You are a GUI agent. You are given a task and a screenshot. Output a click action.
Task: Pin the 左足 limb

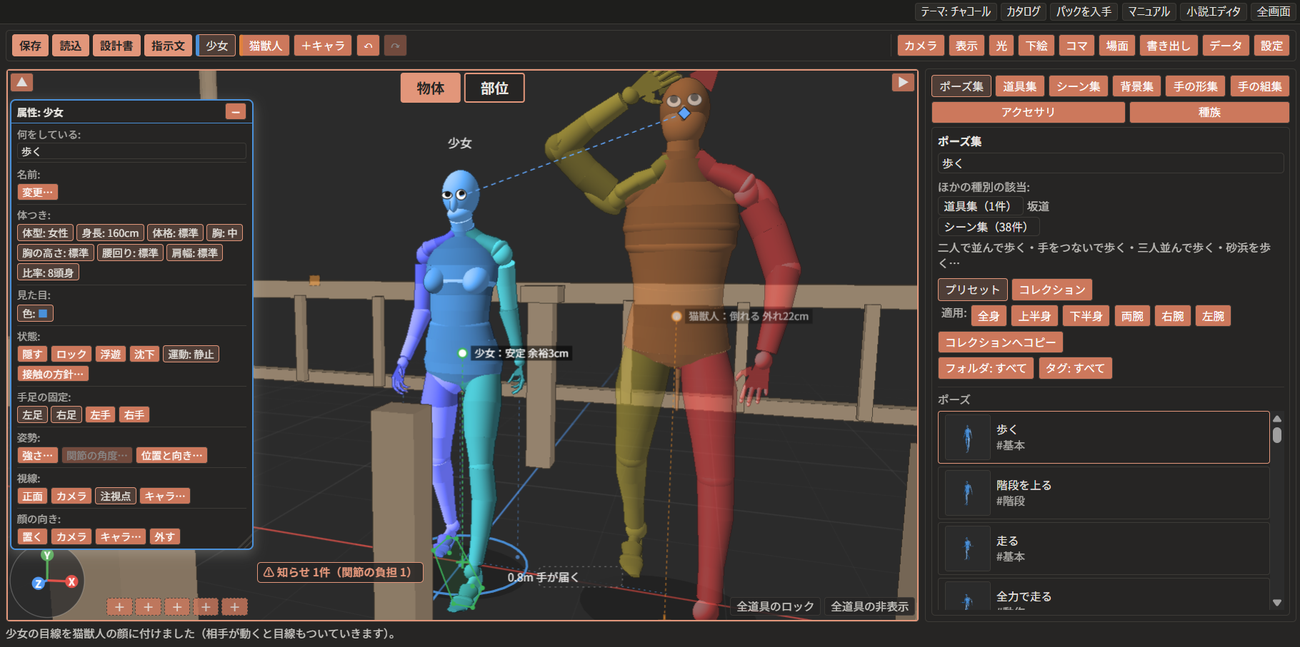point(33,415)
